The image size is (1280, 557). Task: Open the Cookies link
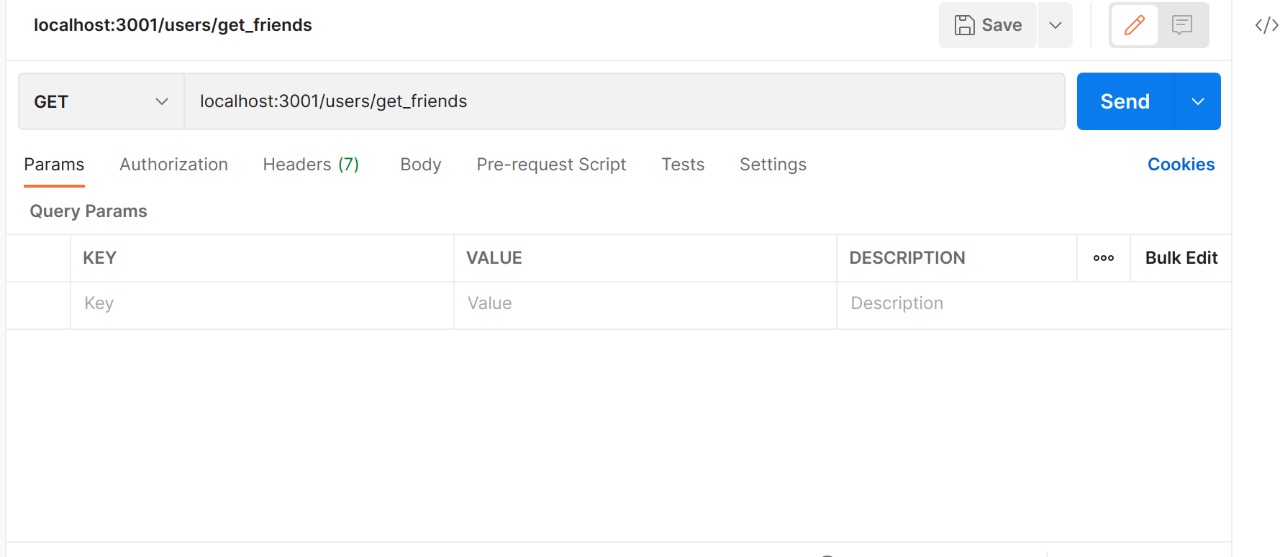coord(1181,164)
